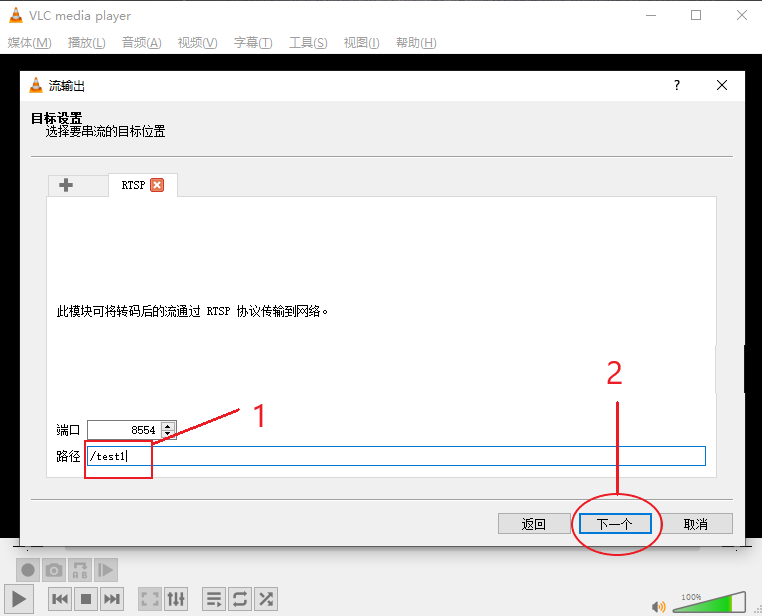Screen dimensions: 762x616
Task: Toggle fullscreen video mode
Action: click(x=150, y=599)
